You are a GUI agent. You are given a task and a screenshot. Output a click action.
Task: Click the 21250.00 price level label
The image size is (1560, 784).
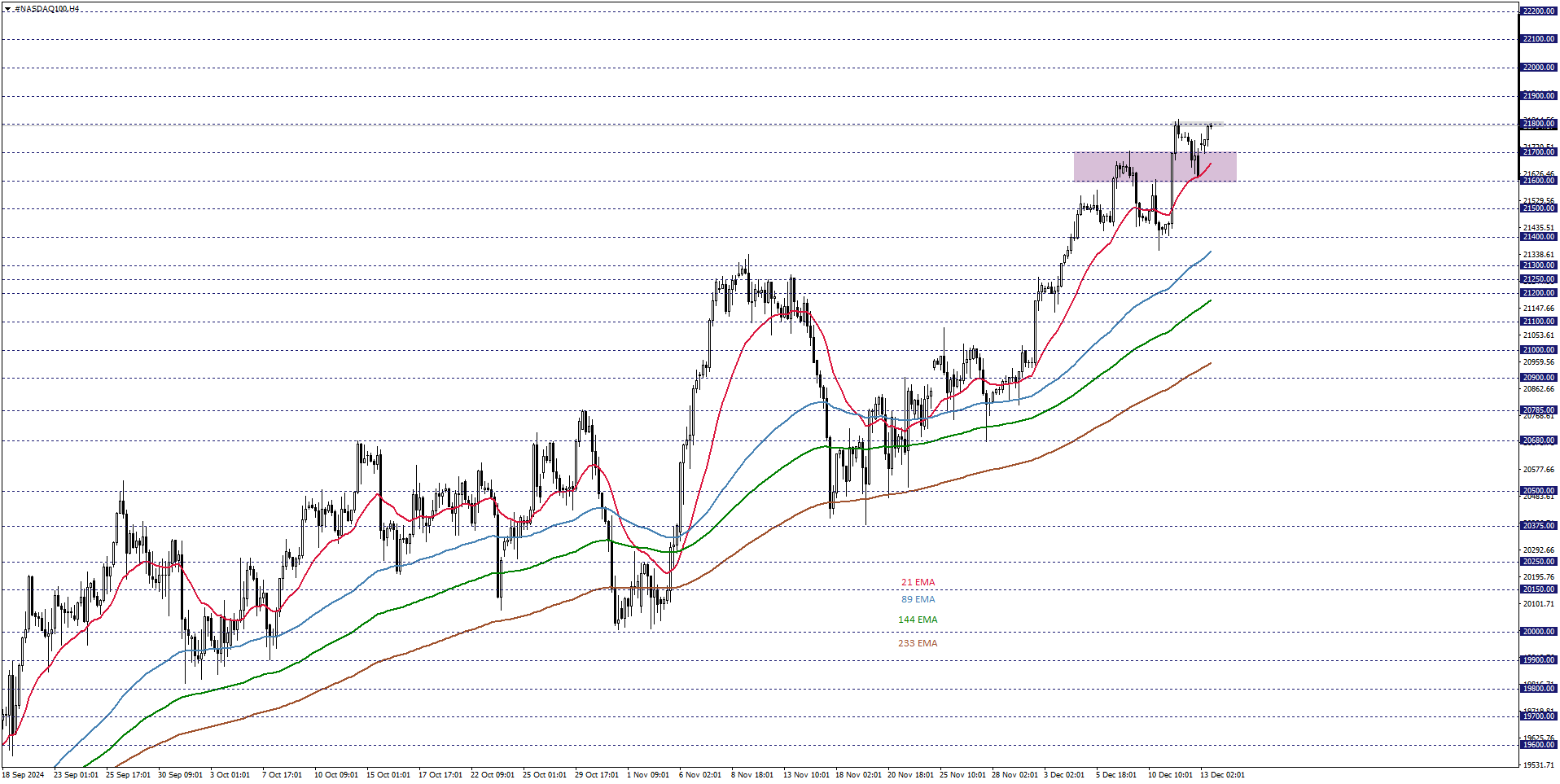[x=1538, y=279]
